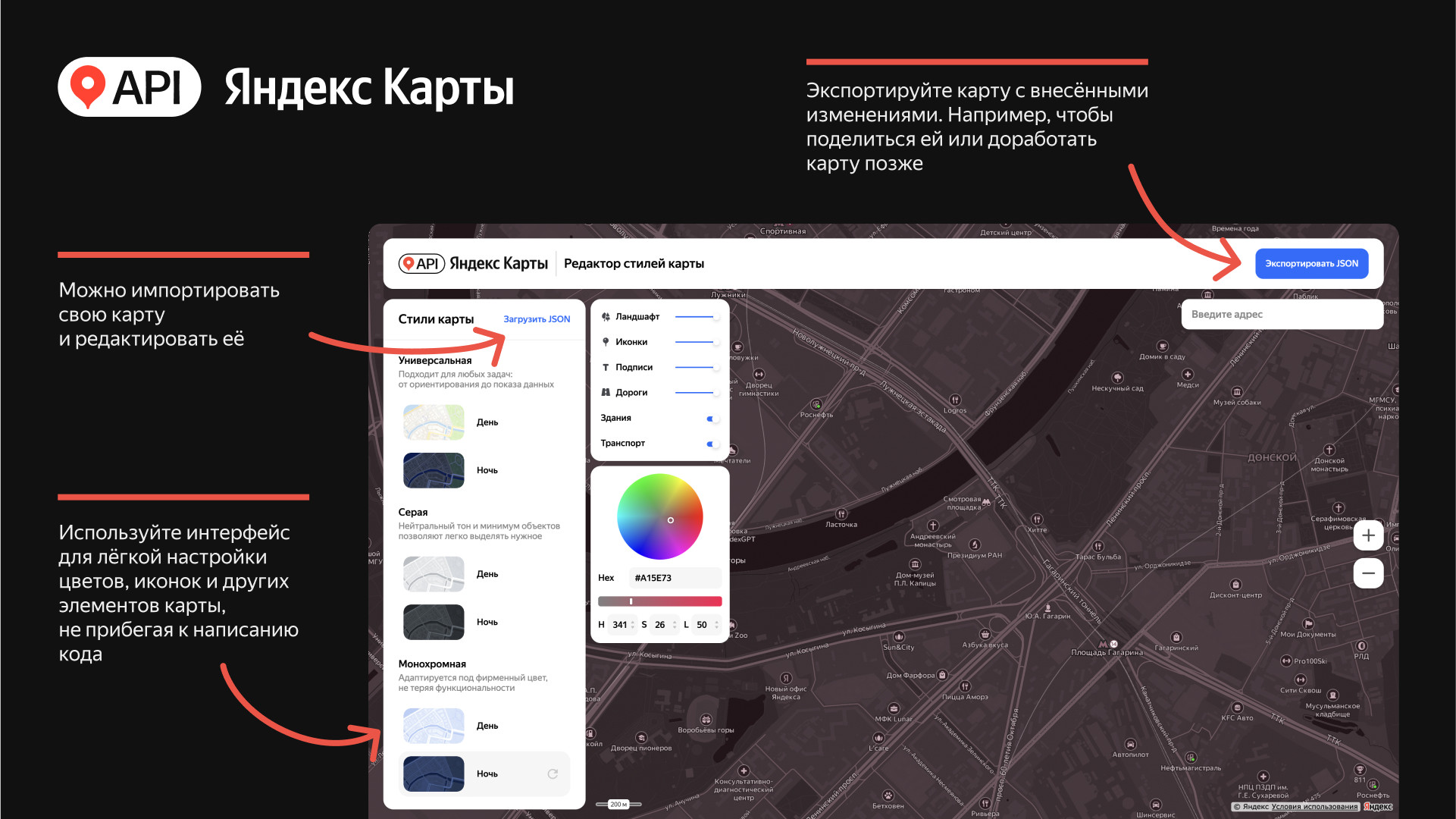
Task: Click the Ландшафт landscape tree icon
Action: [606, 317]
